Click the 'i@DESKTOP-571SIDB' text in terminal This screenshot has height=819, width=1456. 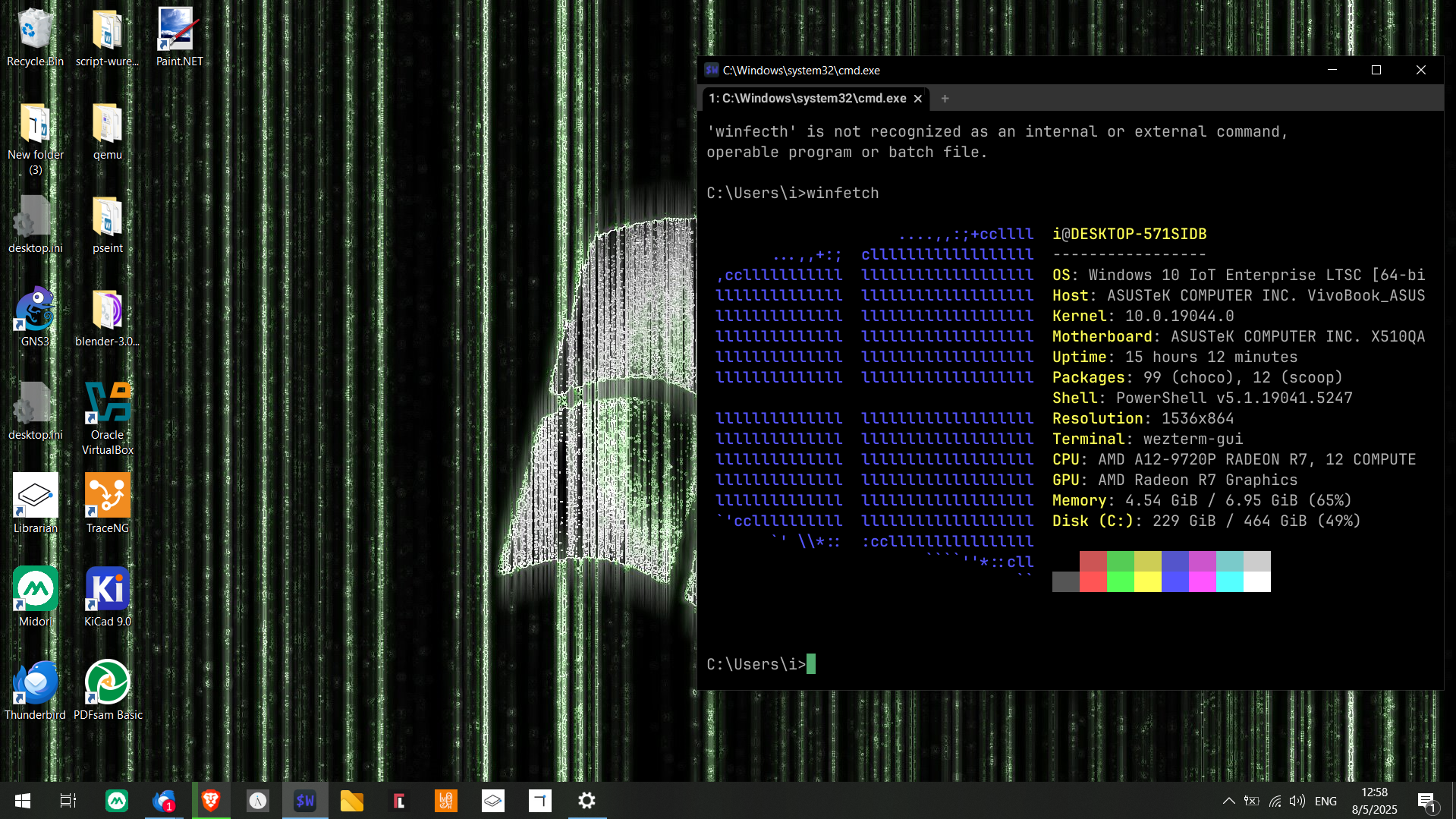coord(1129,235)
